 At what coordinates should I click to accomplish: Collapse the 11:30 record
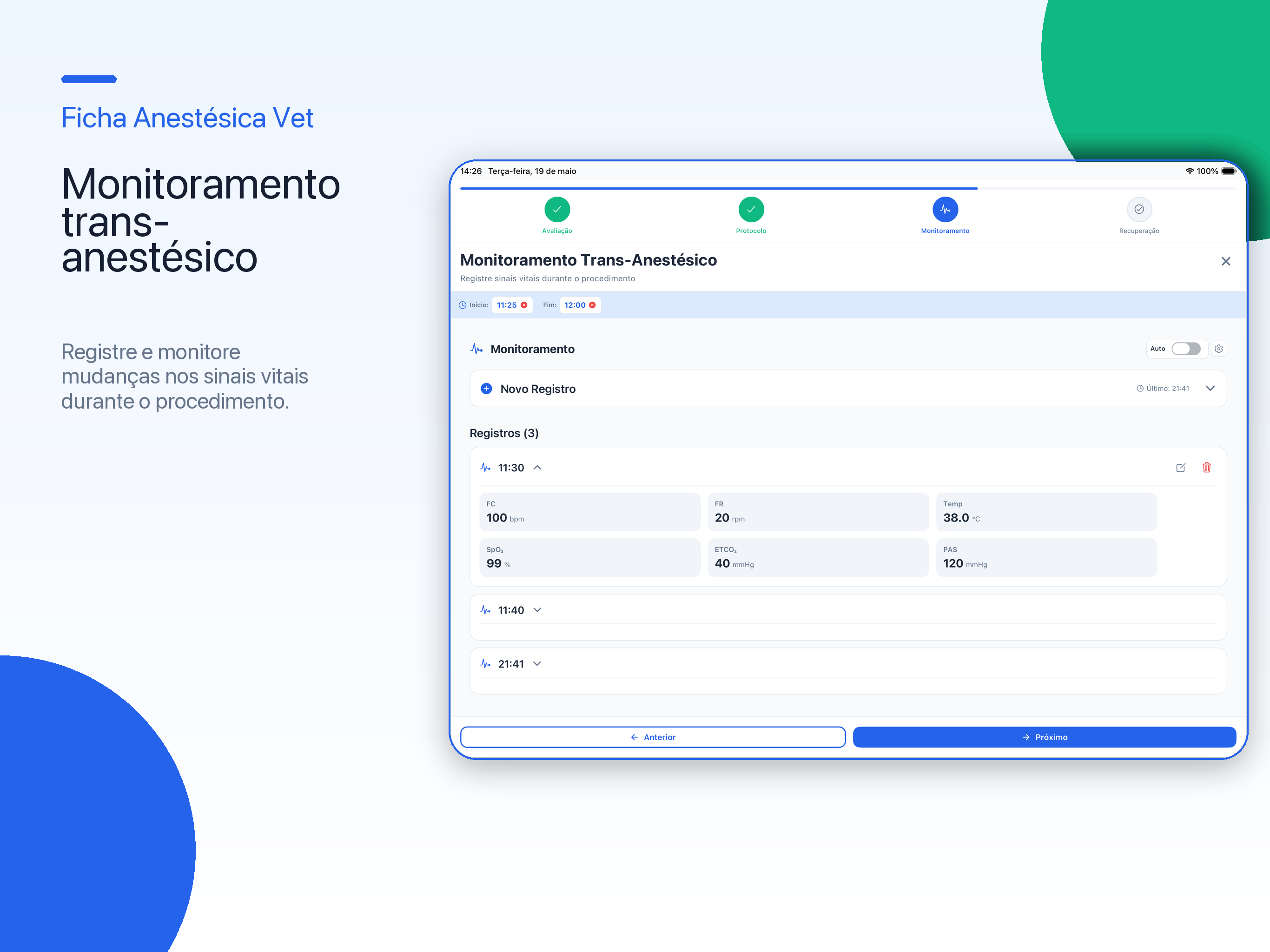537,467
